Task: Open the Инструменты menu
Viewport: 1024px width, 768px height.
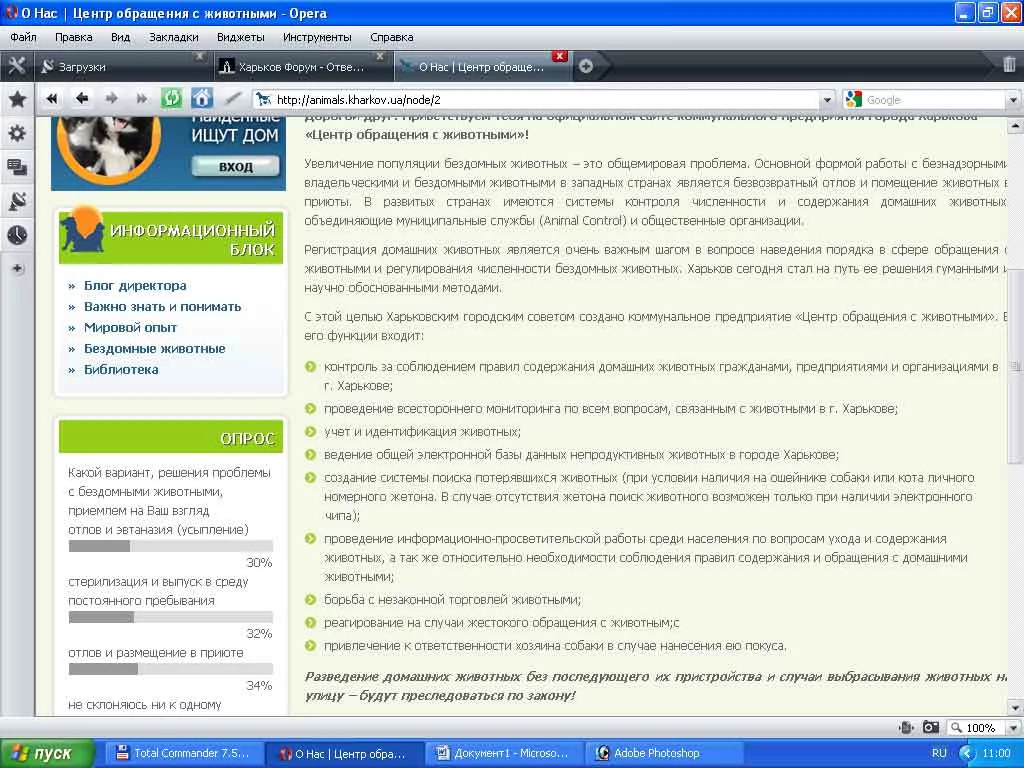Action: click(317, 37)
